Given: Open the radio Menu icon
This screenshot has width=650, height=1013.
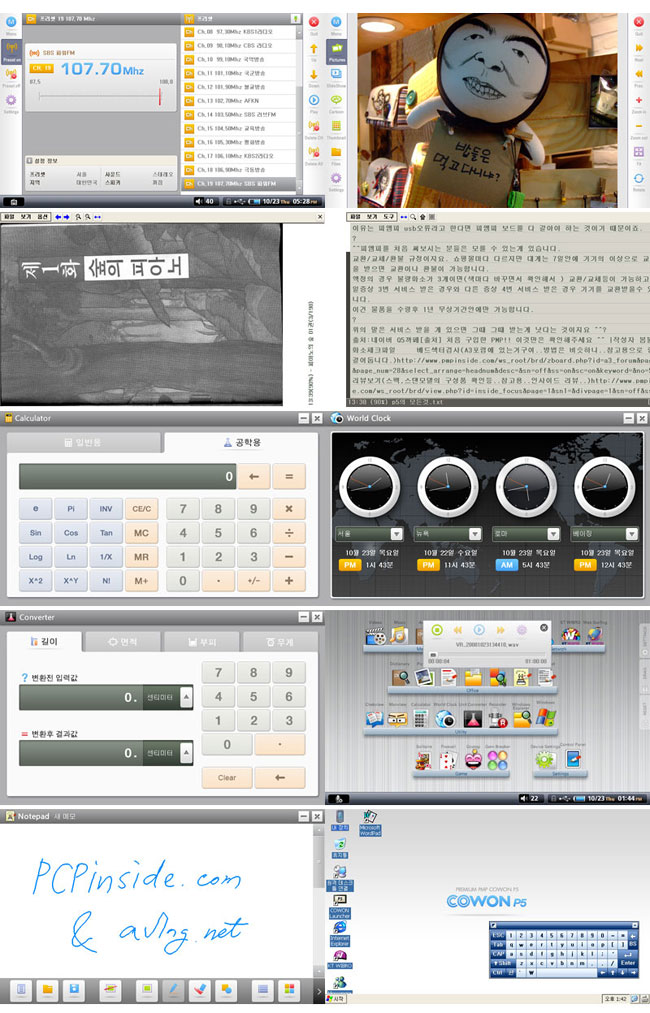Looking at the screenshot, I should (x=11, y=23).
